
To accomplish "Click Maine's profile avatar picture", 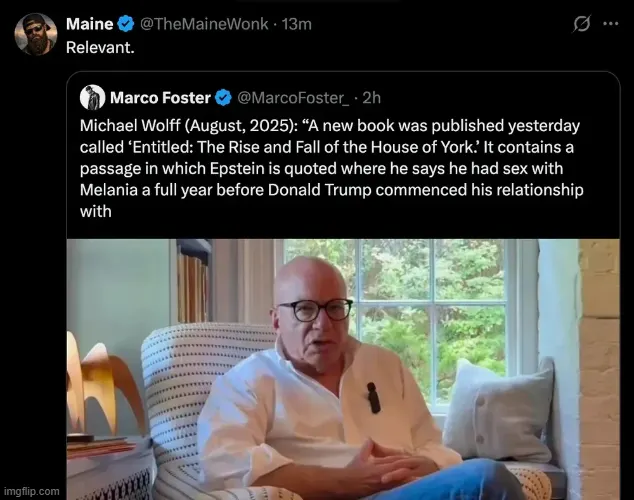I will pos(36,34).
